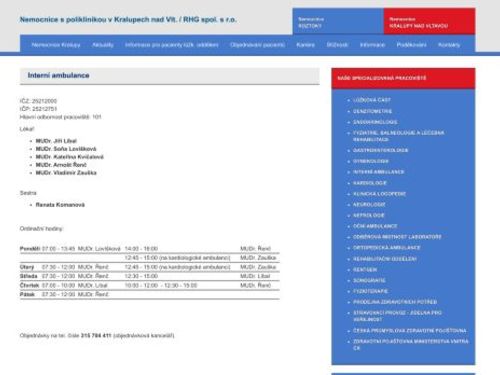Select Objednávání pacientů in the top menu
The image size is (500, 375).
point(257,45)
